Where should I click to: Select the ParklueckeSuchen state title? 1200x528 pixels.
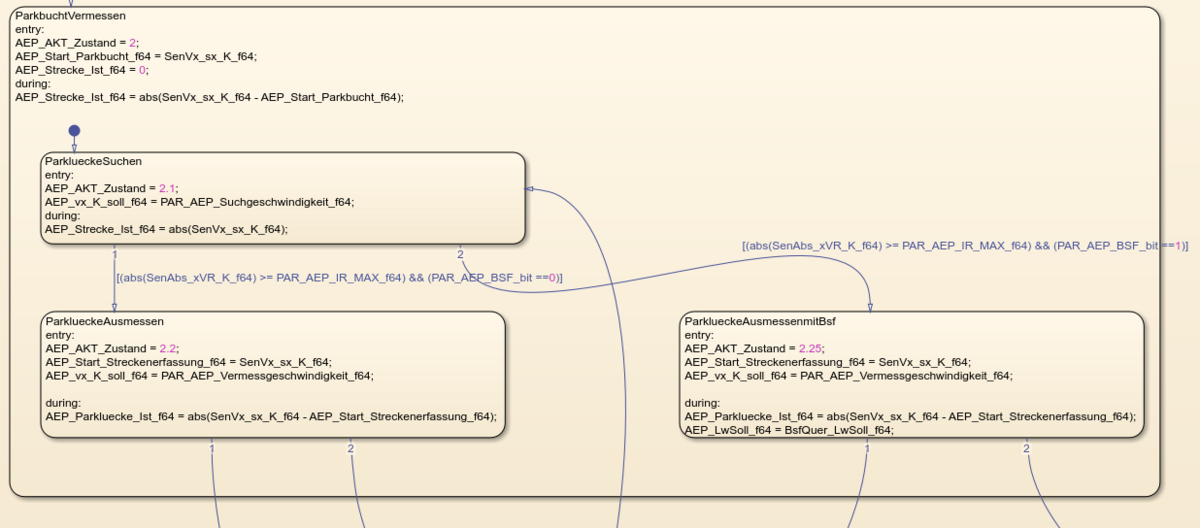point(93,161)
